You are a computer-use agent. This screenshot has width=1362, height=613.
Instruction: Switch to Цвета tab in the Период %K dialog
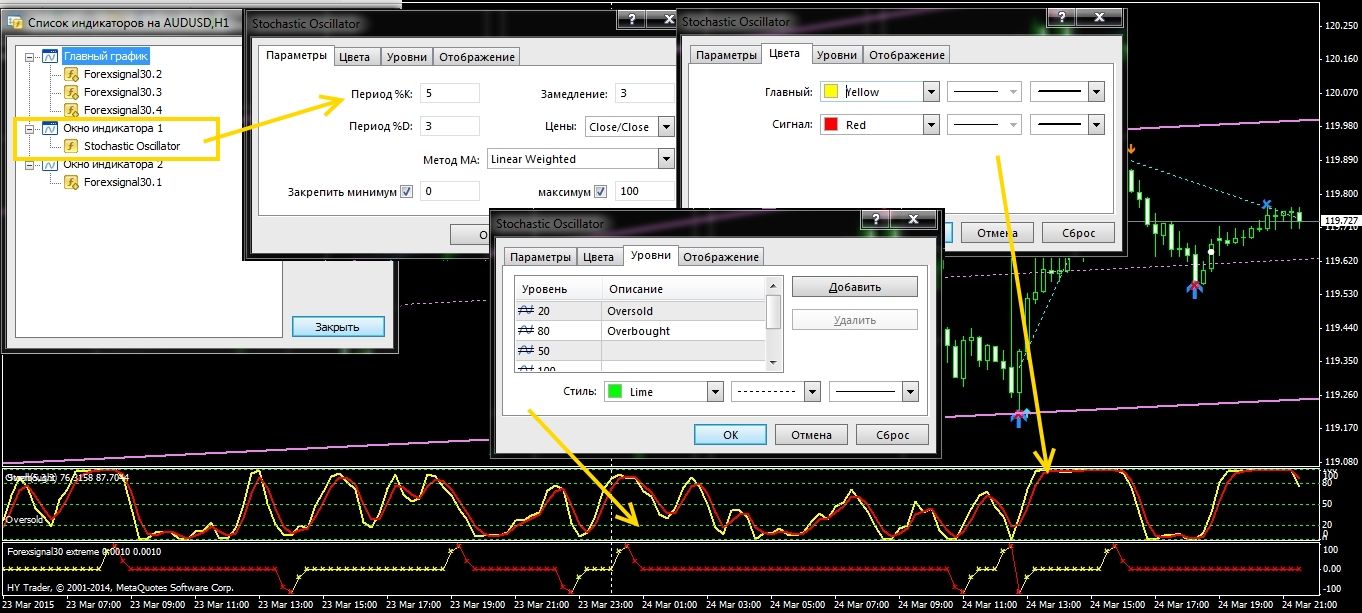[x=355, y=57]
